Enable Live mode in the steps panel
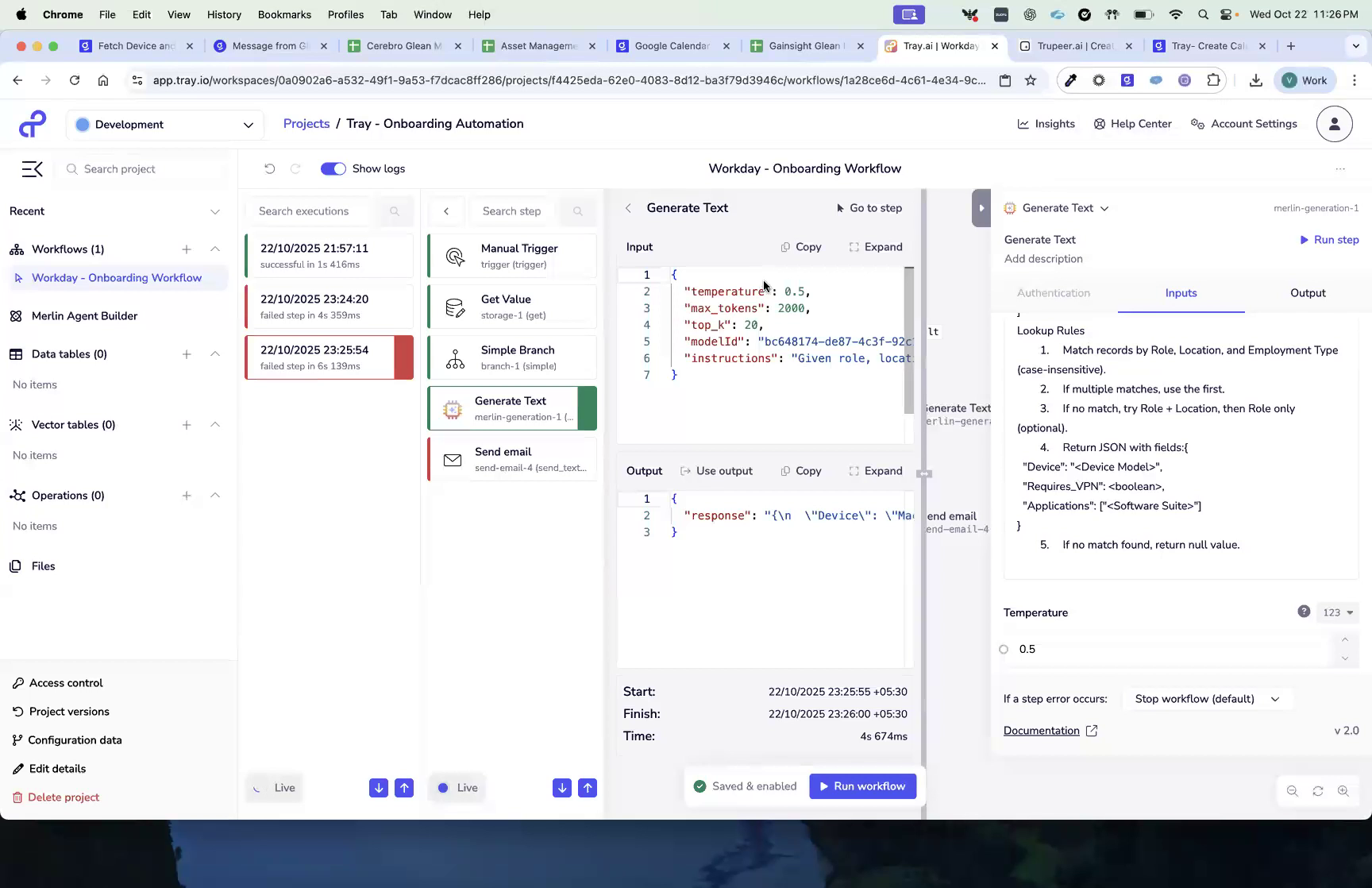 point(457,787)
